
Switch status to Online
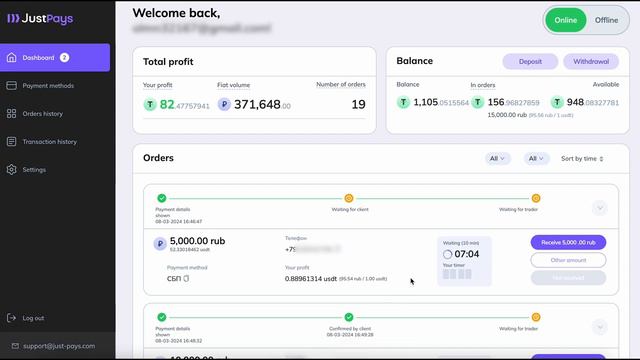(x=566, y=20)
